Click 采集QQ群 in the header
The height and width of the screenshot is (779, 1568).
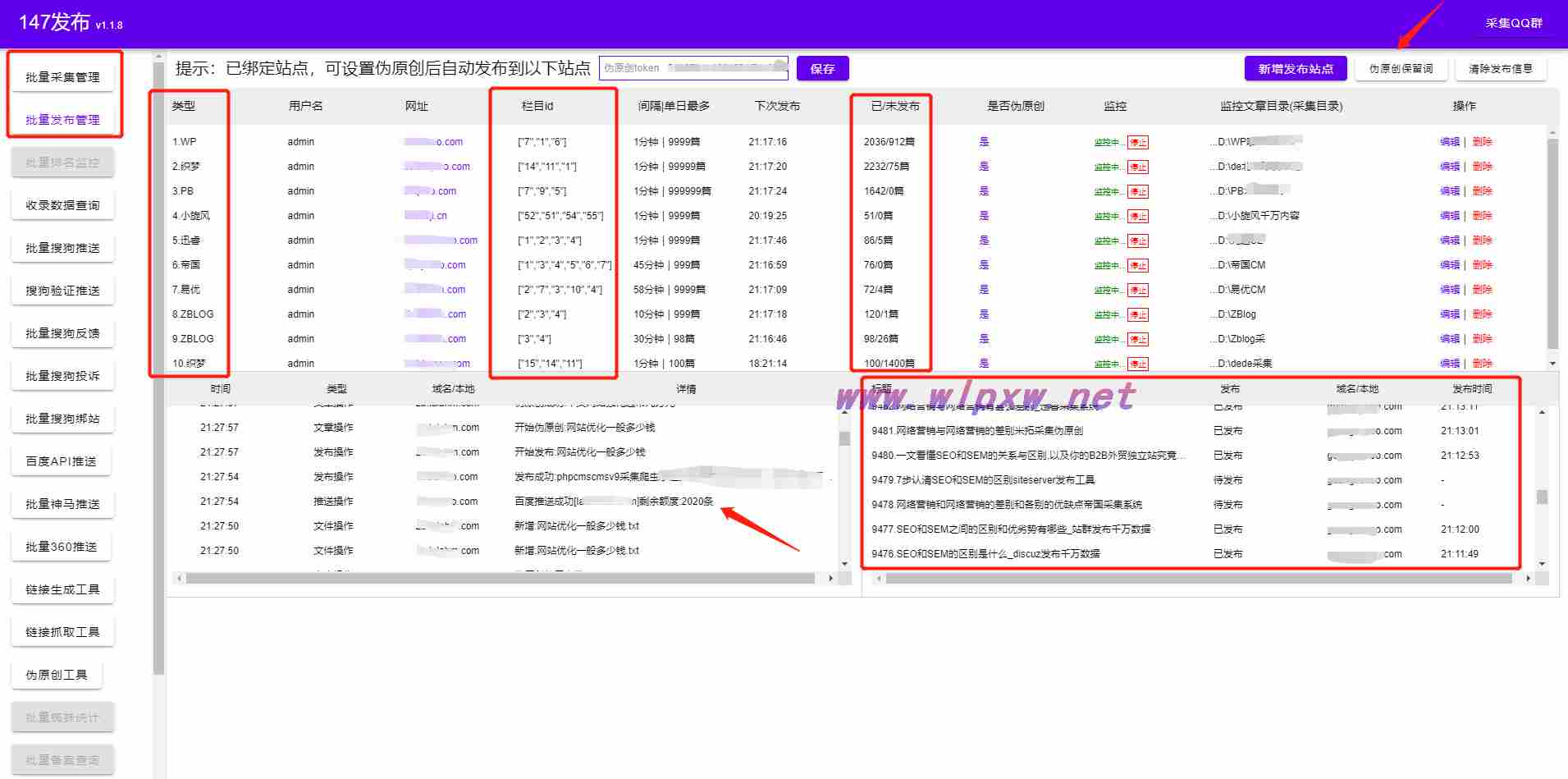click(1514, 24)
